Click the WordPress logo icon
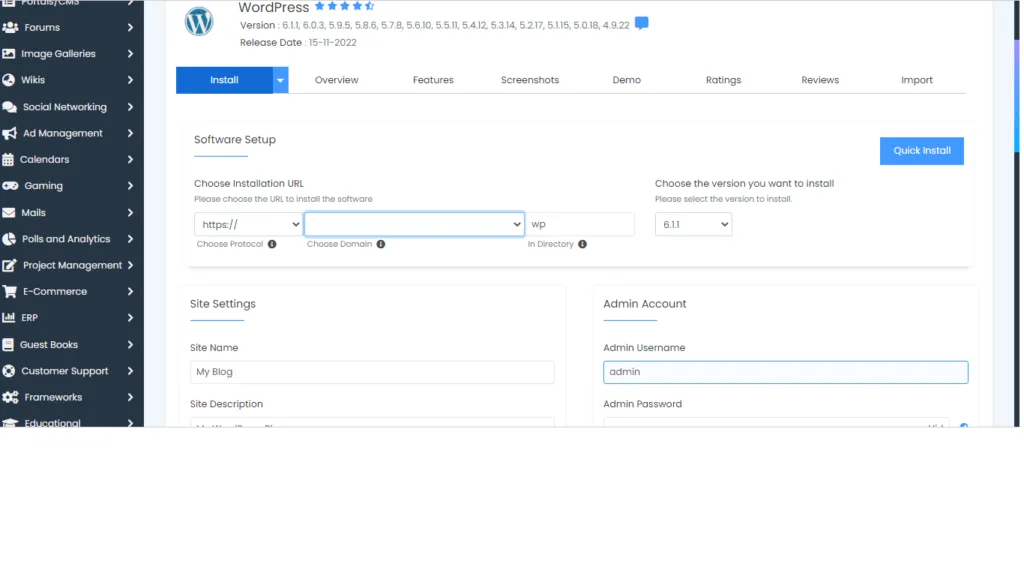This screenshot has height=576, width=1024. (x=199, y=21)
